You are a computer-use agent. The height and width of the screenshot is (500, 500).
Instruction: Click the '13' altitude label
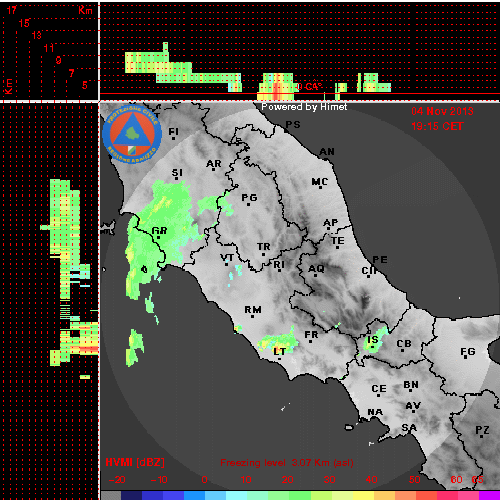coord(37,35)
